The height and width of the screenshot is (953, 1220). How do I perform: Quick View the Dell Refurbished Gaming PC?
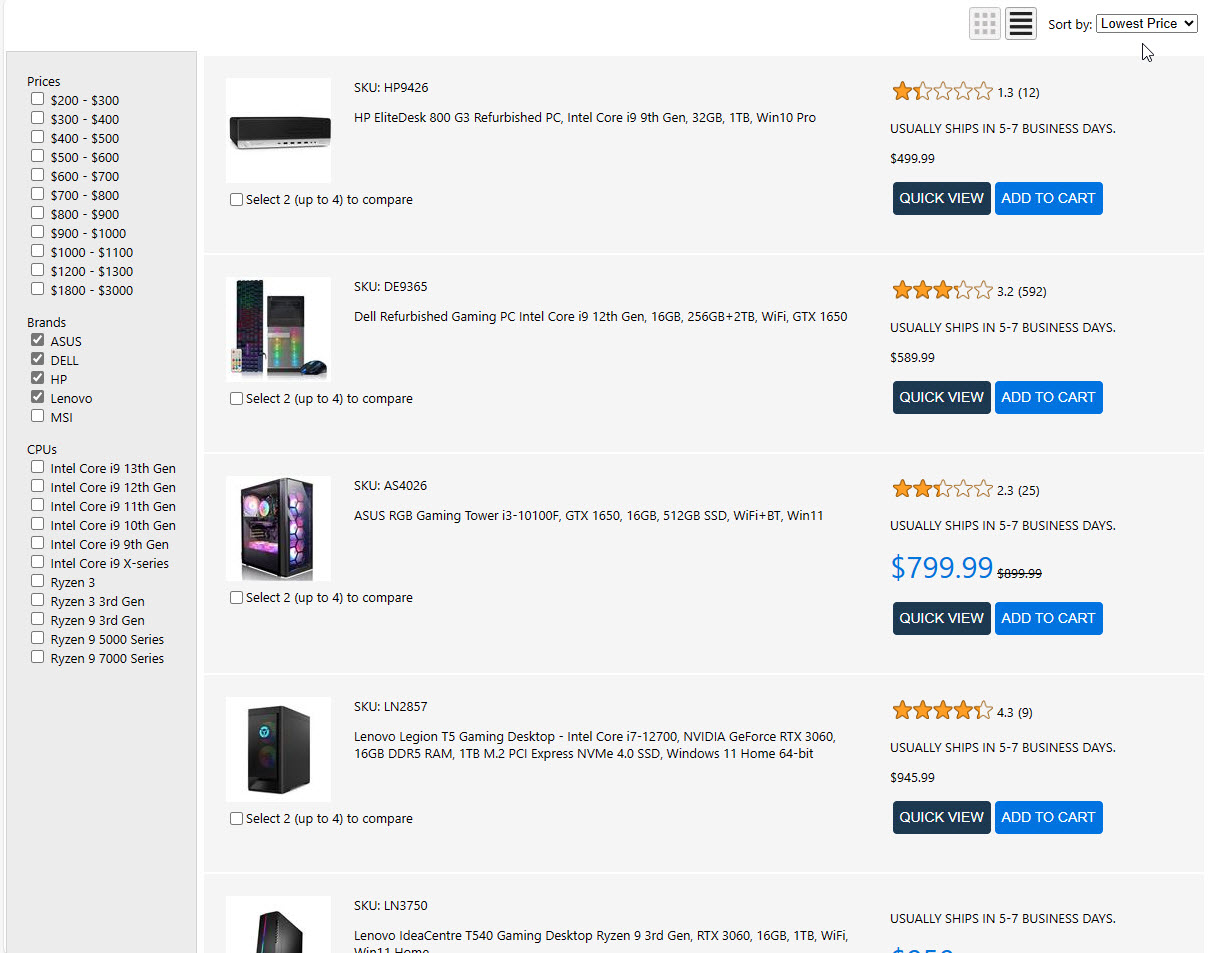coord(941,397)
